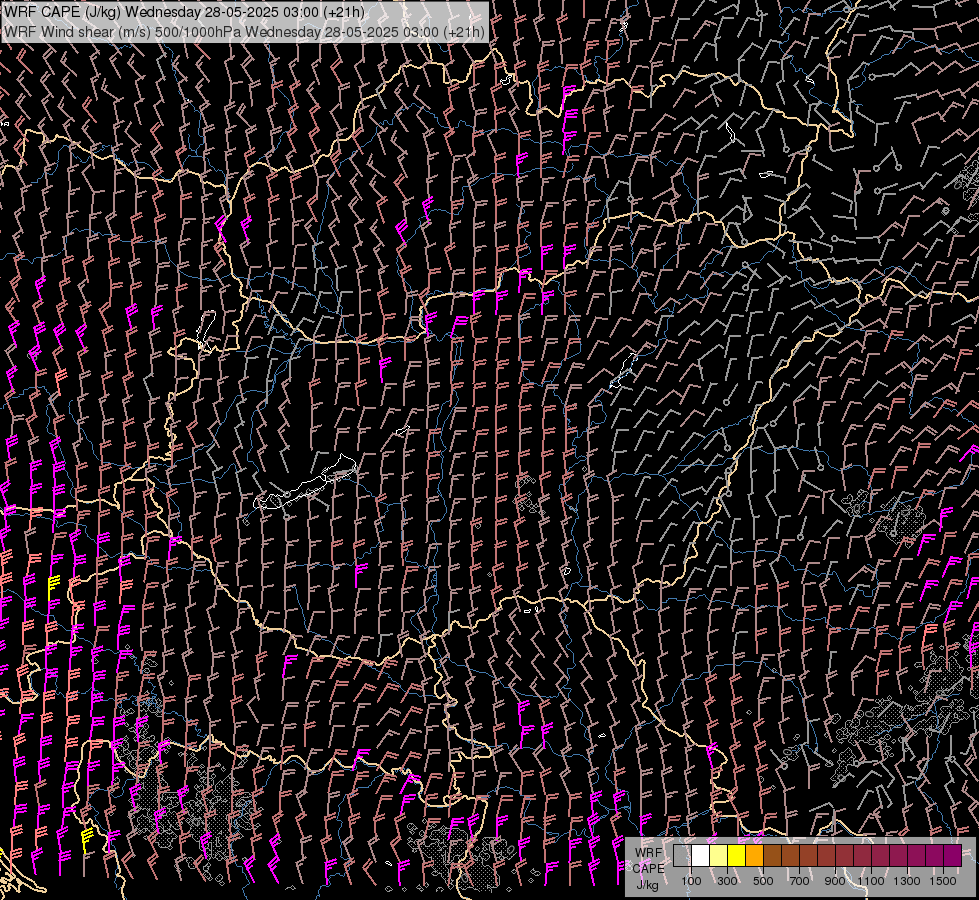Click the legend label WRF
979x900 pixels.
(649, 853)
